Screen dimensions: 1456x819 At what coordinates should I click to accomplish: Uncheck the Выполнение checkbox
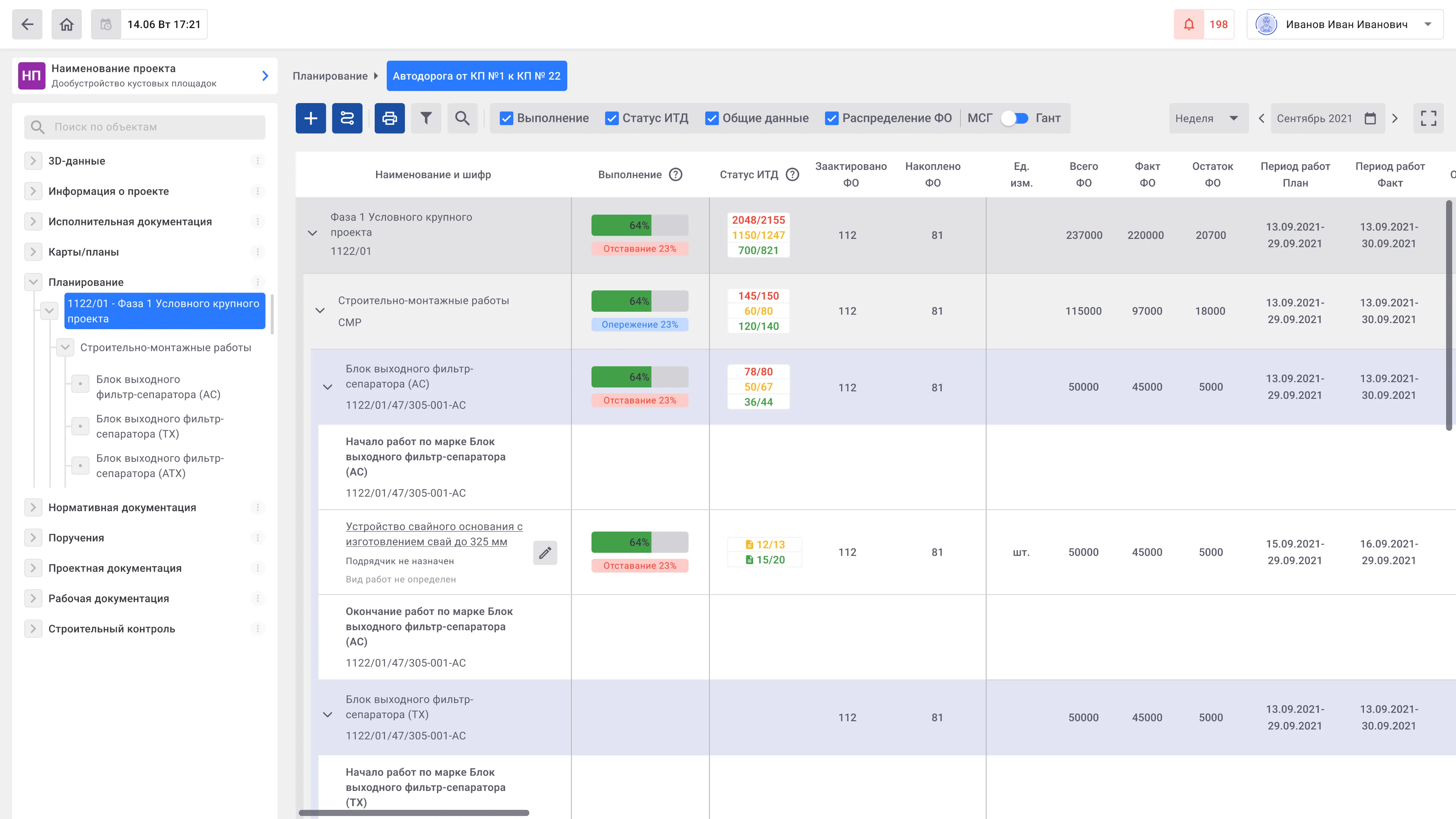coord(507,118)
